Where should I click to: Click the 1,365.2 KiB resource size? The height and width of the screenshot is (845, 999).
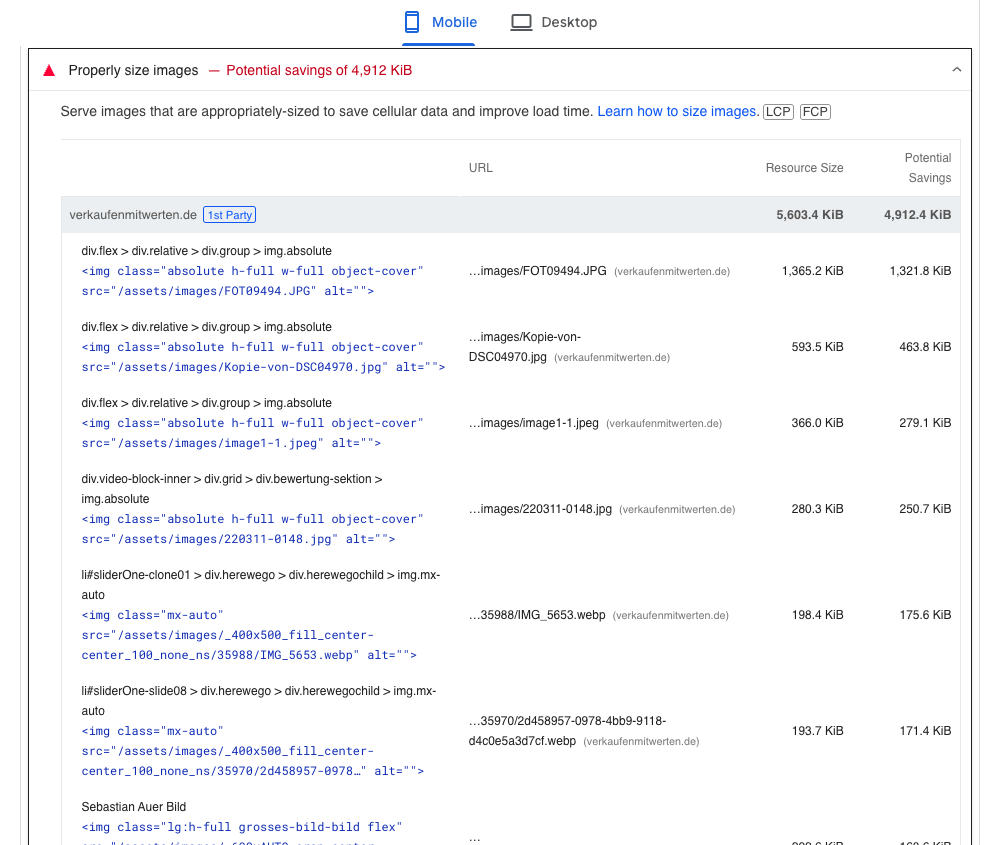[812, 271]
